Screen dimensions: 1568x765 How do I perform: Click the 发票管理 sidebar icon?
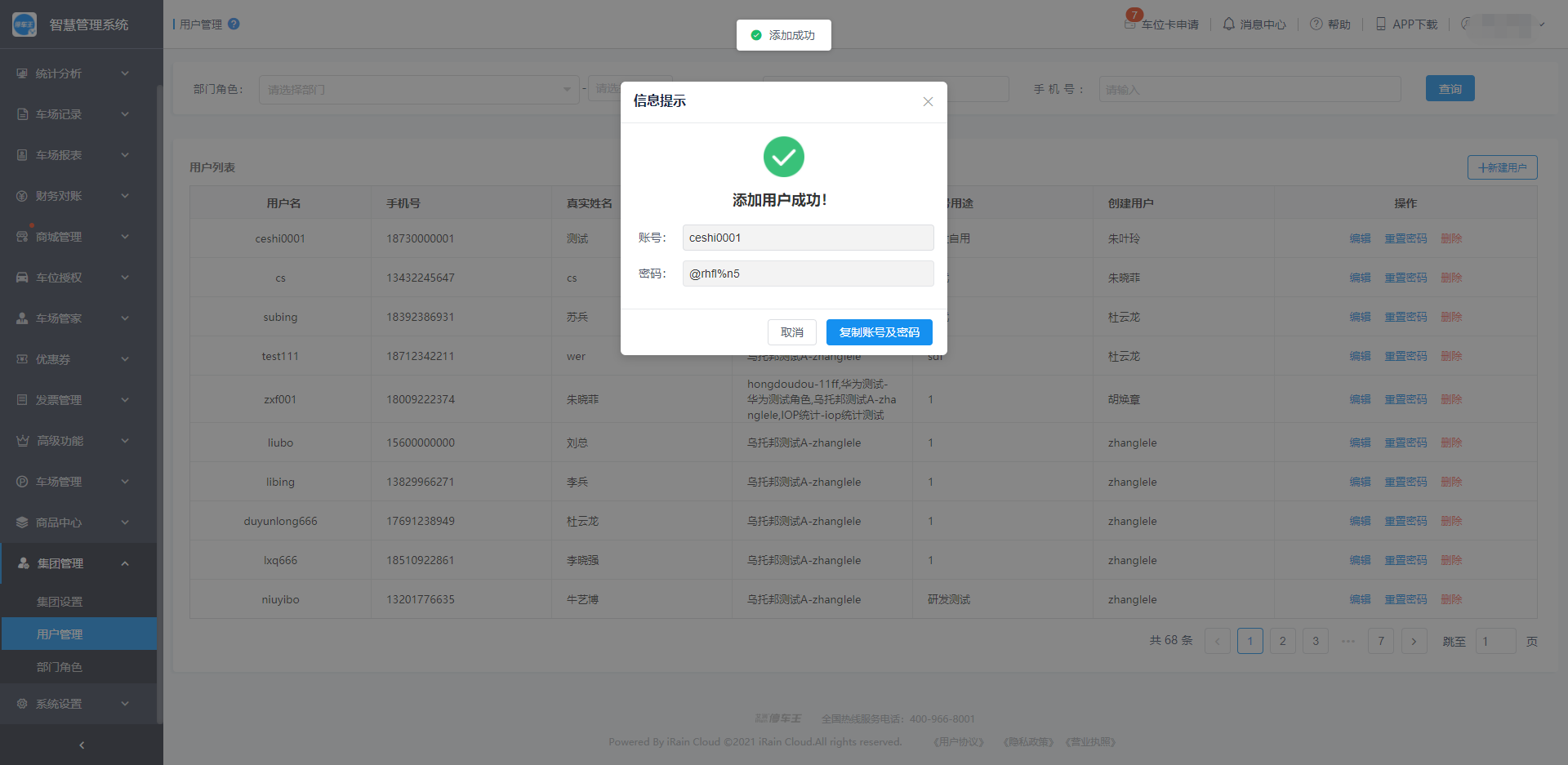22,400
